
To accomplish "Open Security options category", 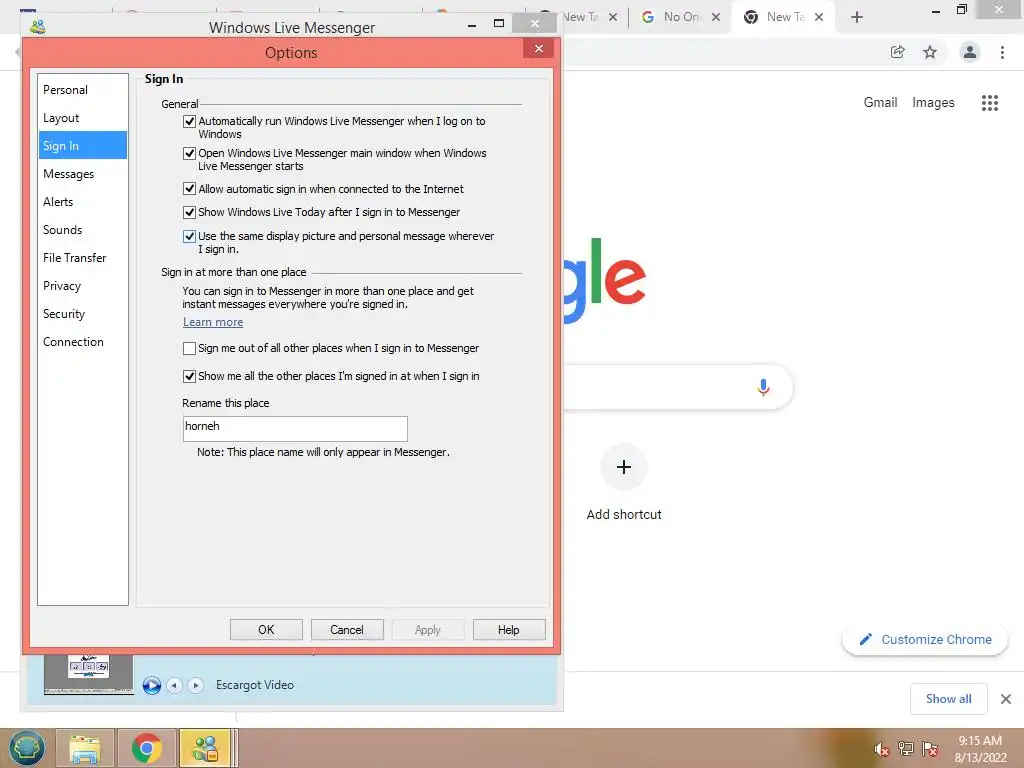I will [x=82, y=314].
